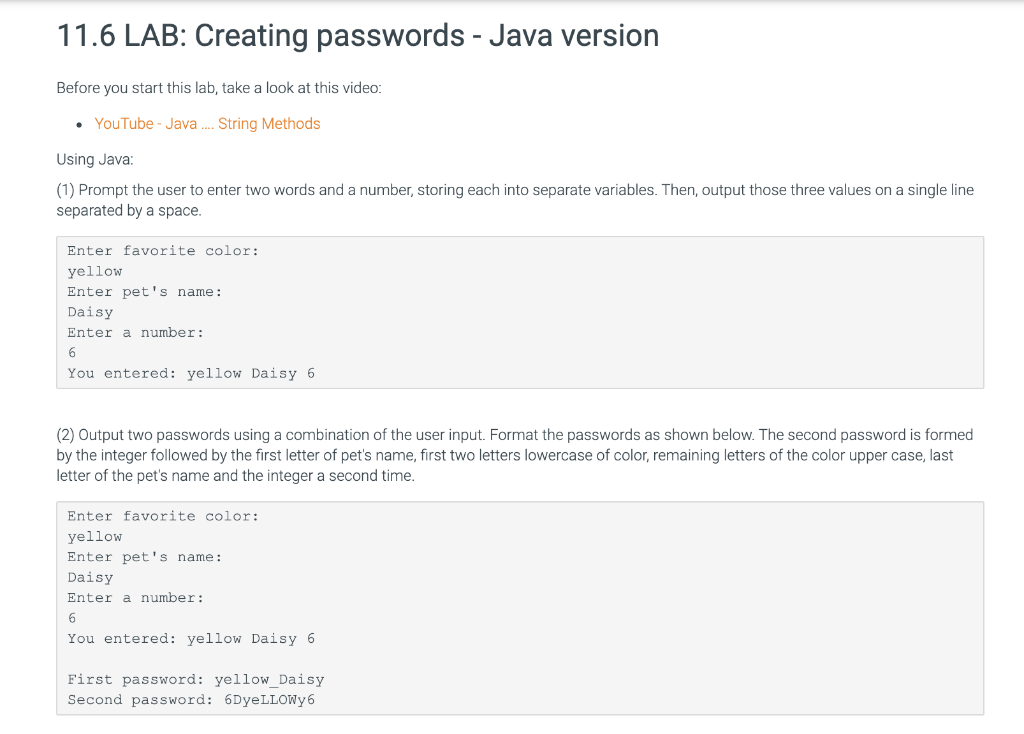Click the step (1) instruction paragraph

[514, 200]
